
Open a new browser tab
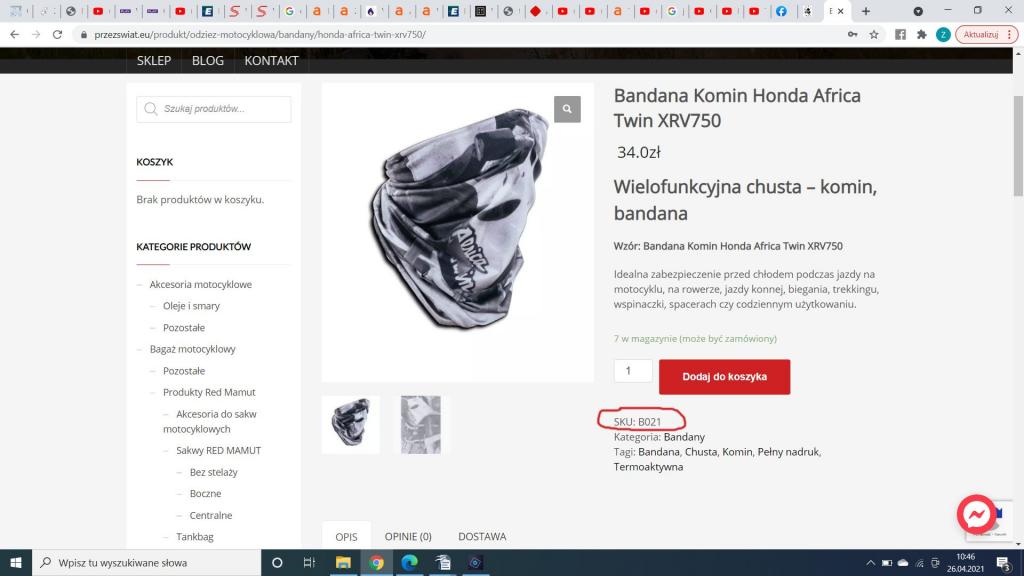point(865,11)
